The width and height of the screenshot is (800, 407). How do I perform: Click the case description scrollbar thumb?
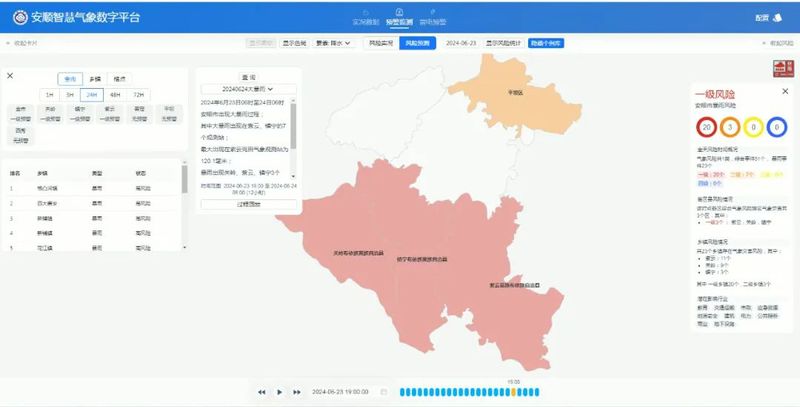pyautogui.click(x=293, y=126)
